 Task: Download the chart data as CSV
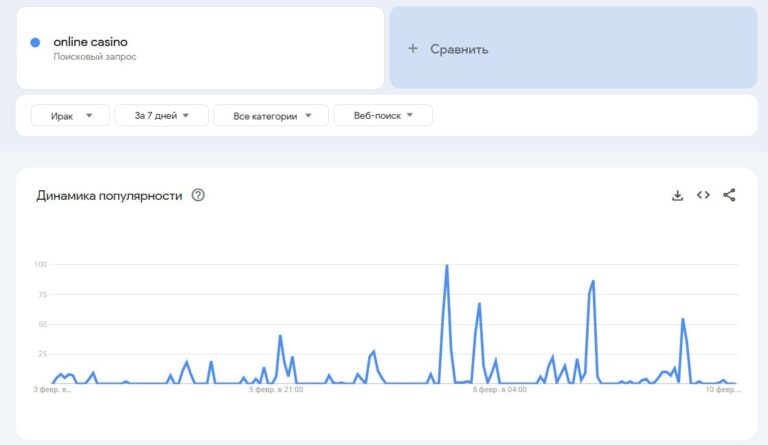677,195
